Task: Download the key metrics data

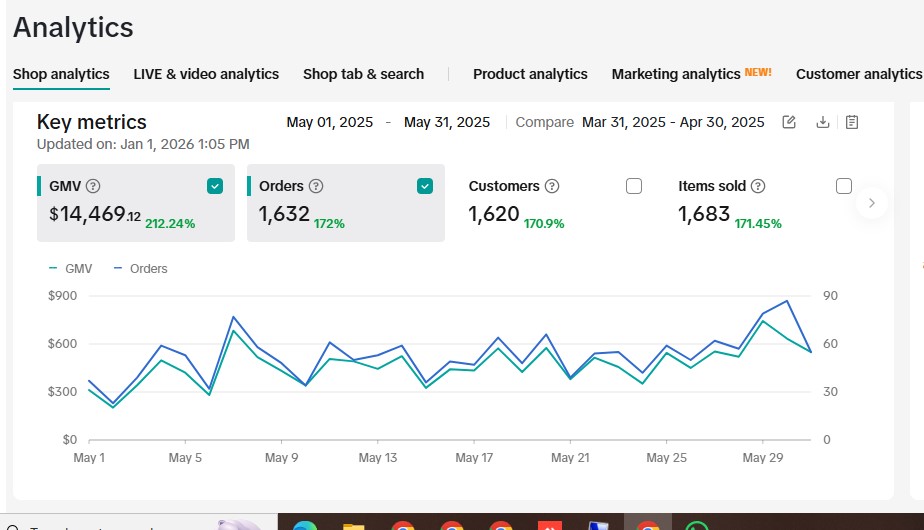Action: [823, 122]
